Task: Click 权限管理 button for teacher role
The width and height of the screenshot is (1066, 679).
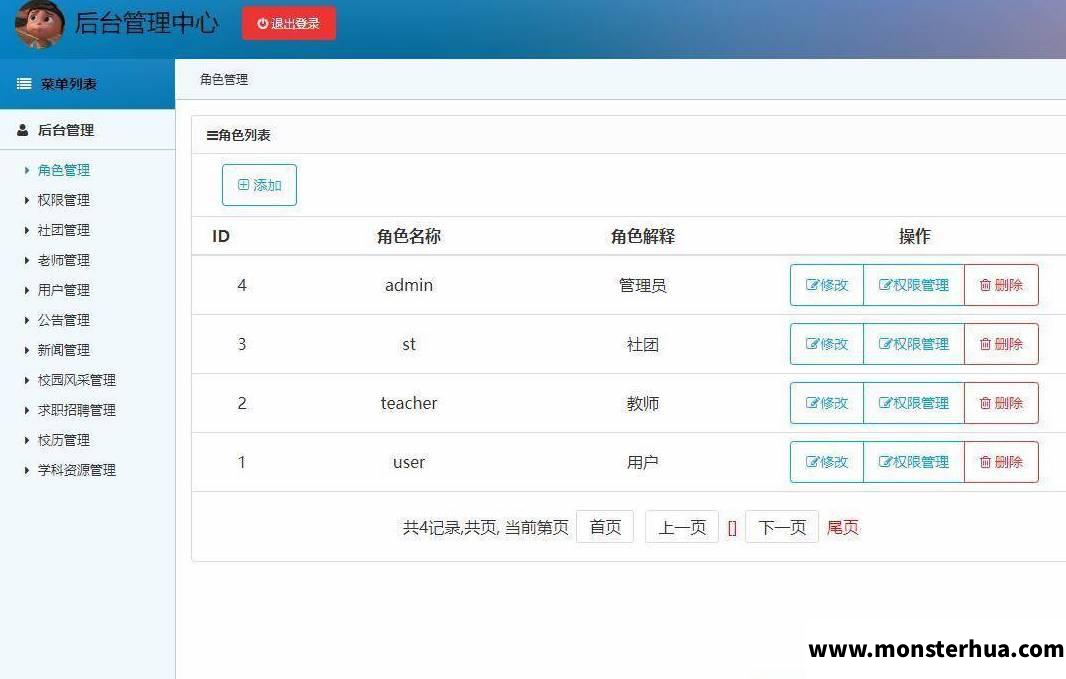Action: pyautogui.click(x=914, y=403)
